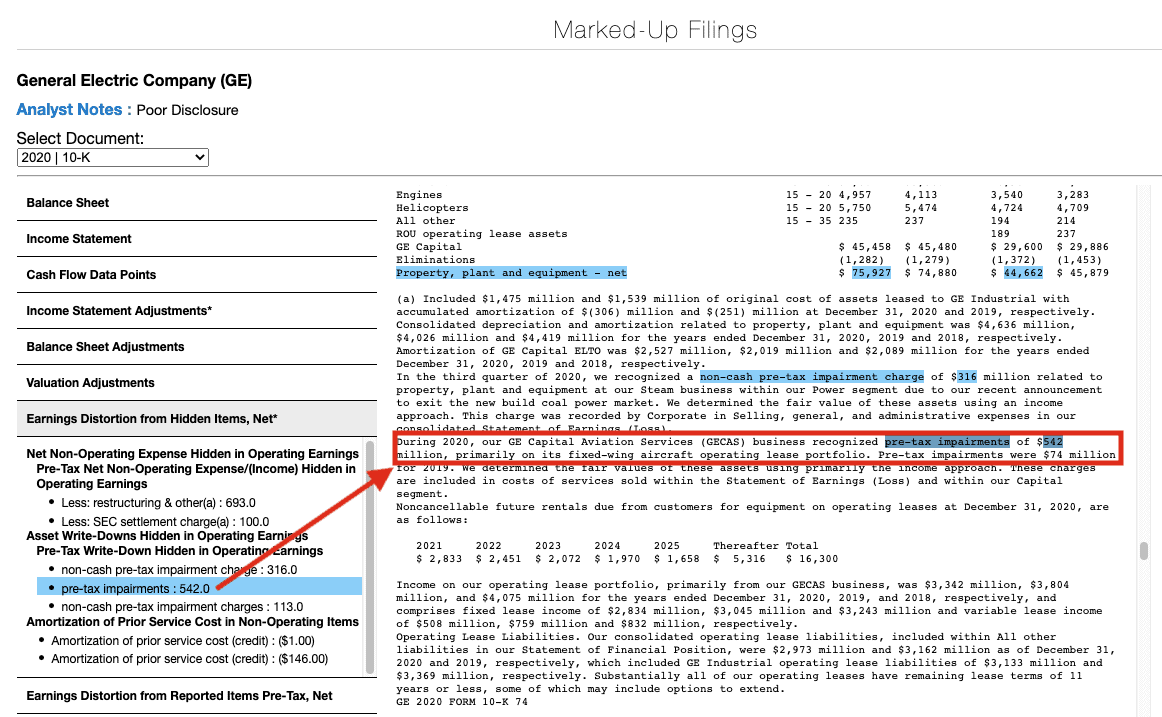Expand the Valuation Adjustments section

[x=196, y=383]
